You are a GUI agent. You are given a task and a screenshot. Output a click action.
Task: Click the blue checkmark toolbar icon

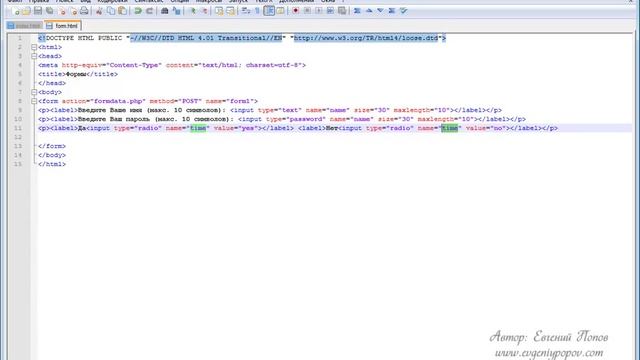[404, 11]
